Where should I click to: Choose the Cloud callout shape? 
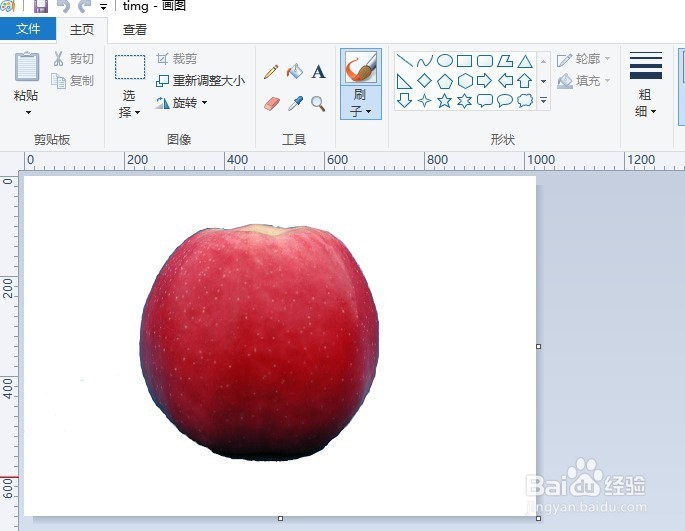pyautogui.click(x=525, y=101)
